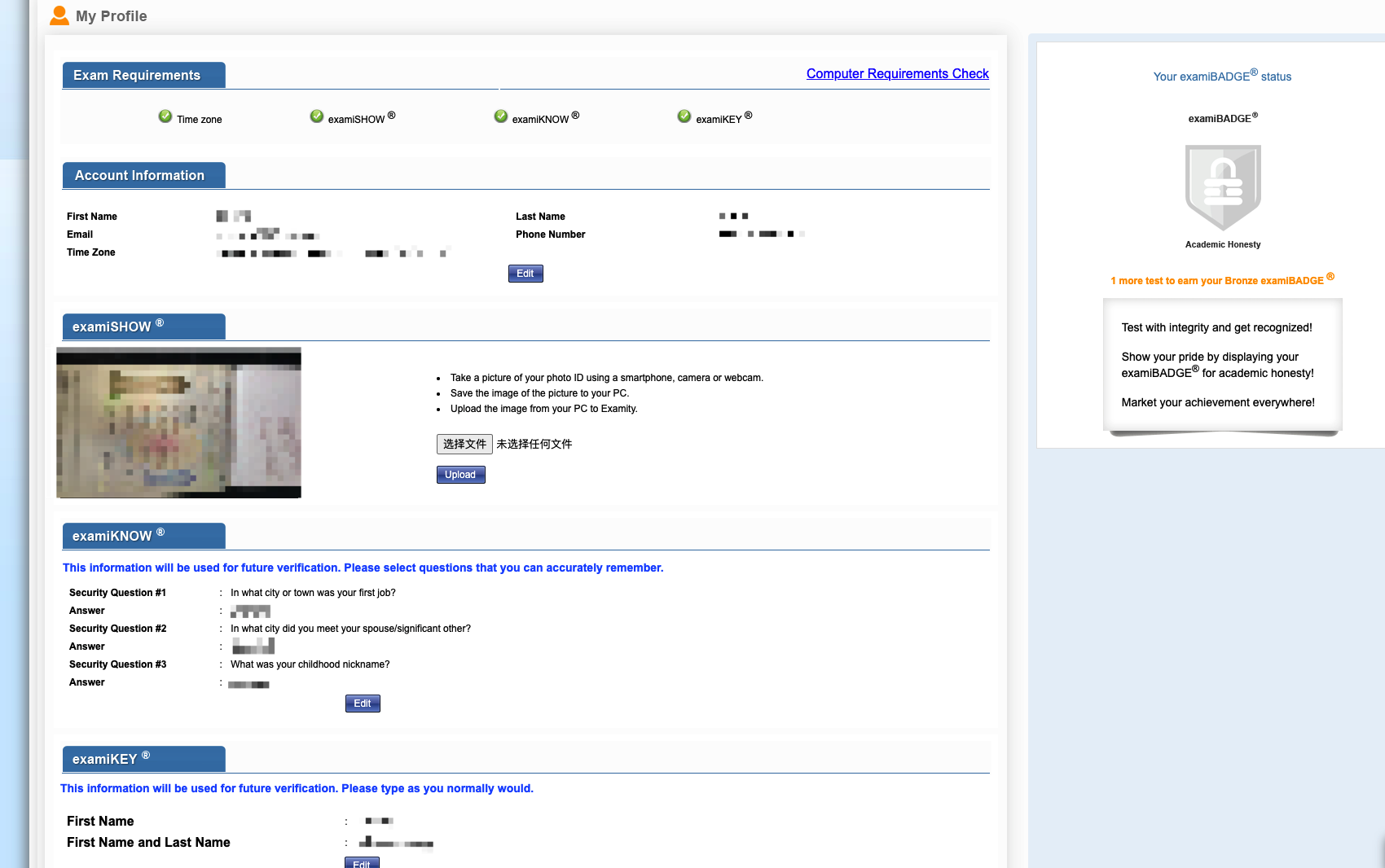Click the Edit button under examiKEY

pyautogui.click(x=362, y=863)
